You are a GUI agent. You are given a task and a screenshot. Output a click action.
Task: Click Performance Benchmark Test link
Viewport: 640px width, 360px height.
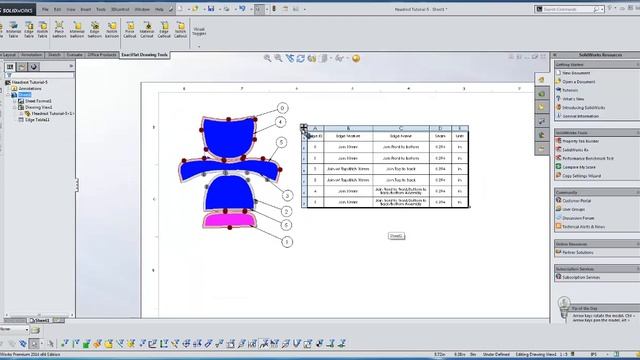tap(588, 158)
